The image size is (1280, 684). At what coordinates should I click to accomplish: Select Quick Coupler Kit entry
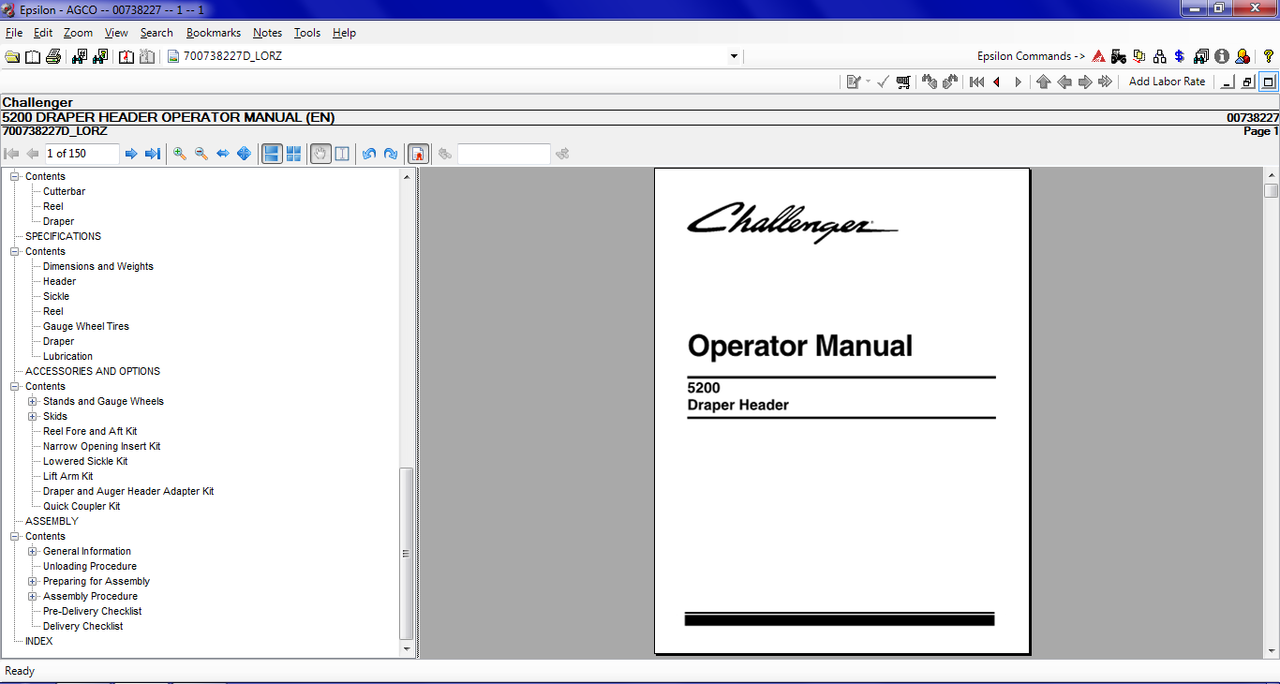coord(81,506)
